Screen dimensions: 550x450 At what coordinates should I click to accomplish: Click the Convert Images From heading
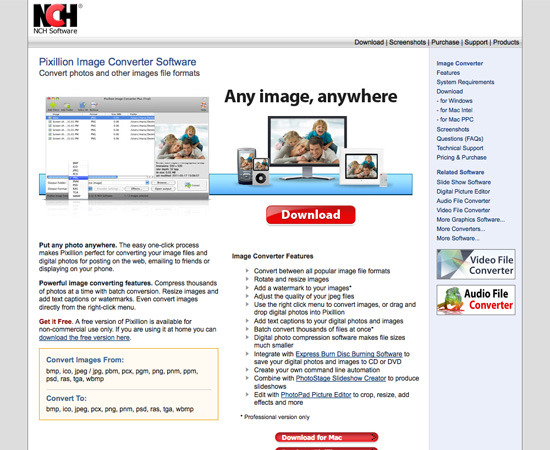tap(85, 360)
